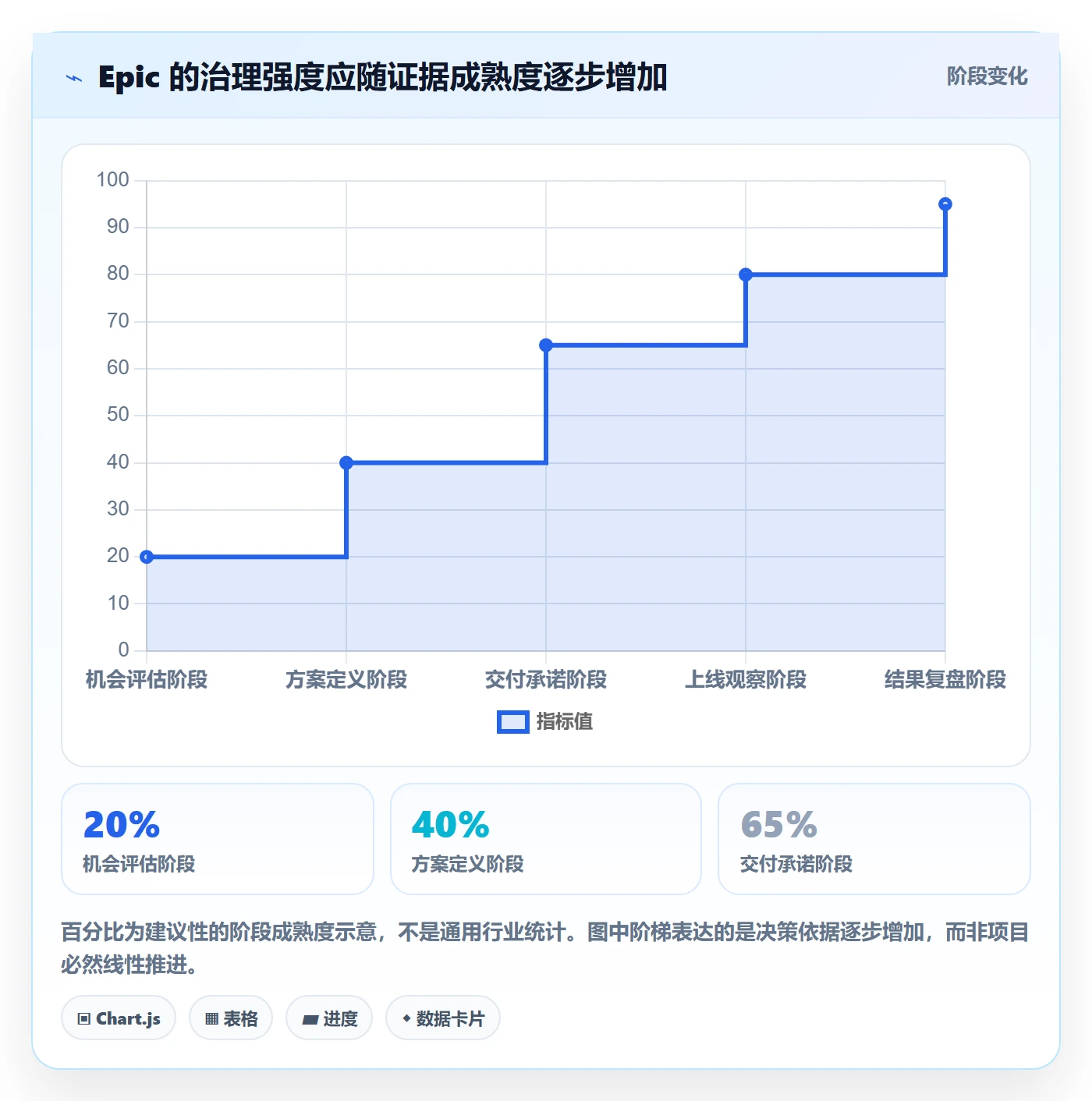1092x1101 pixels.
Task: Click the 指标值 legend color box
Action: pos(513,722)
